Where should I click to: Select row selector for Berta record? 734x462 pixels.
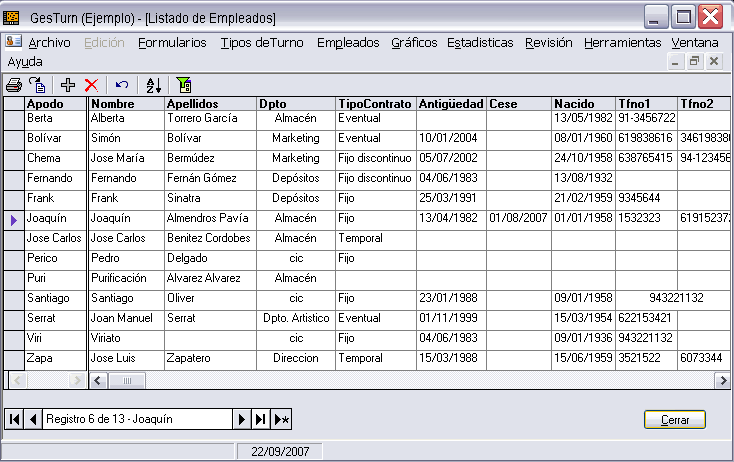click(14, 118)
